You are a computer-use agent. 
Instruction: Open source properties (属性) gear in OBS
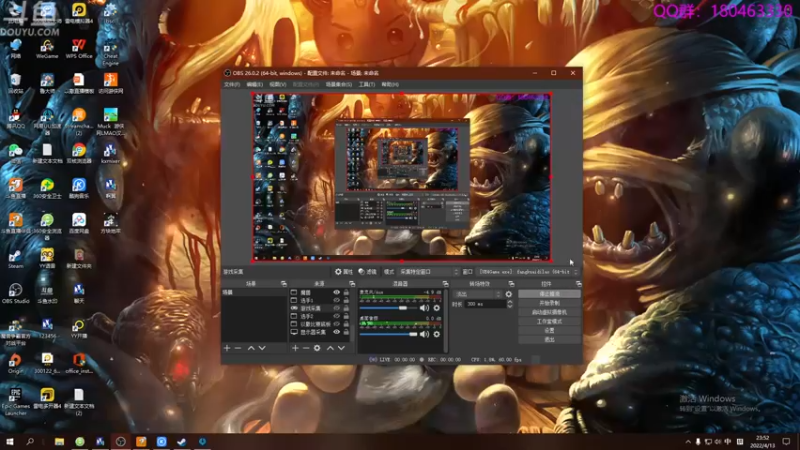(343, 272)
